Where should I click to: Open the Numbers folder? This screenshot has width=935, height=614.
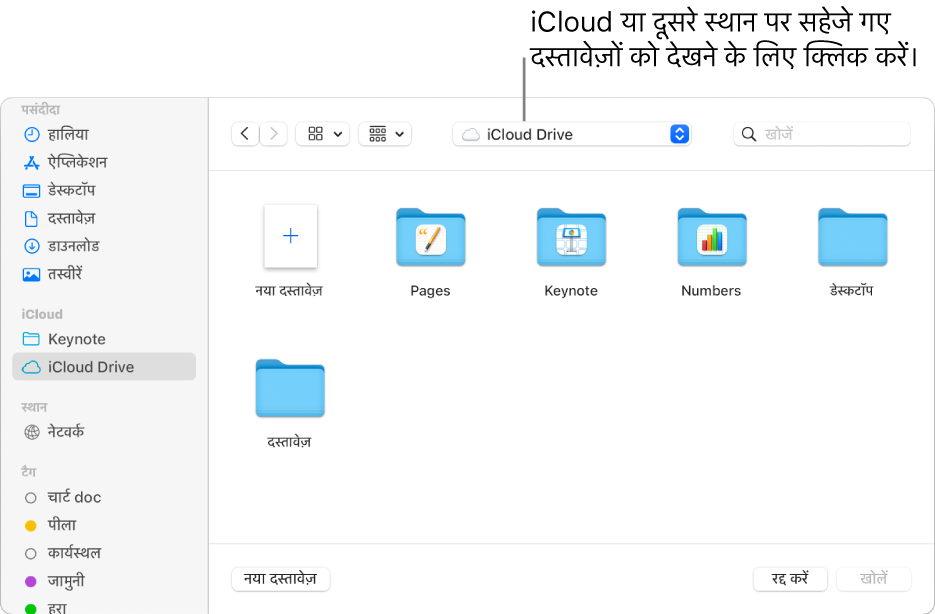(711, 237)
